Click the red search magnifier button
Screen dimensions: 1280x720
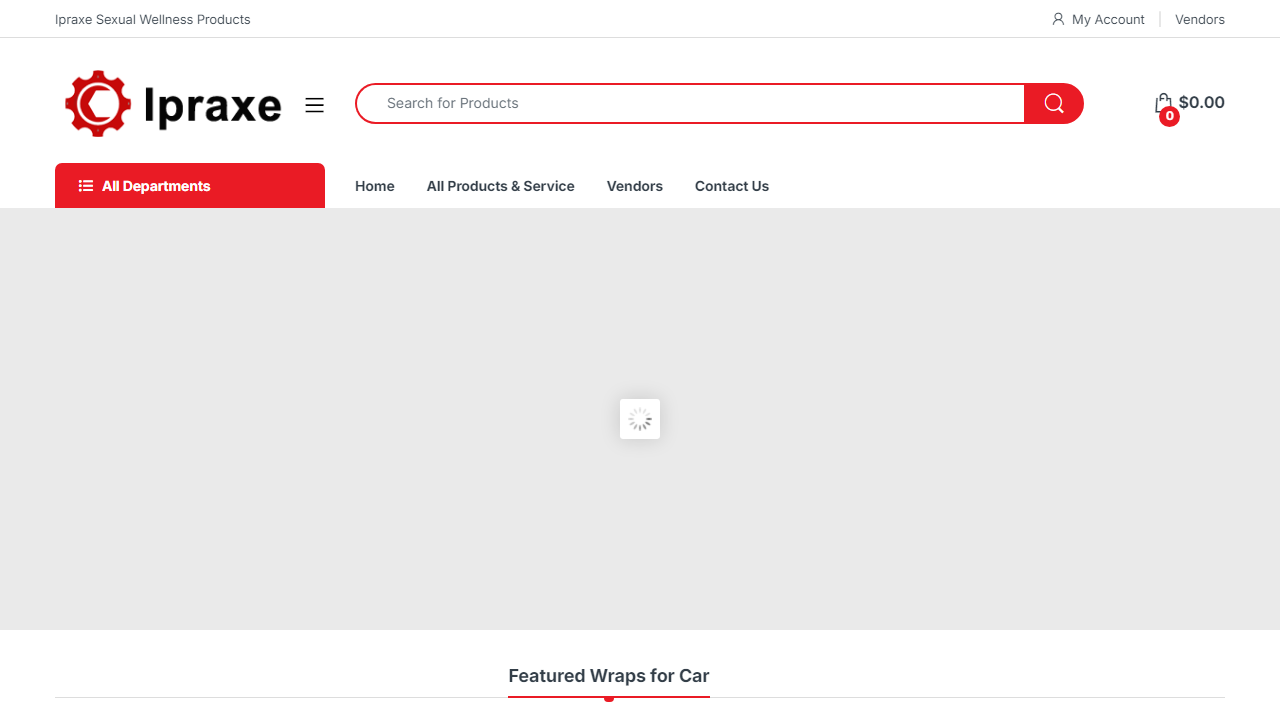click(x=1054, y=104)
